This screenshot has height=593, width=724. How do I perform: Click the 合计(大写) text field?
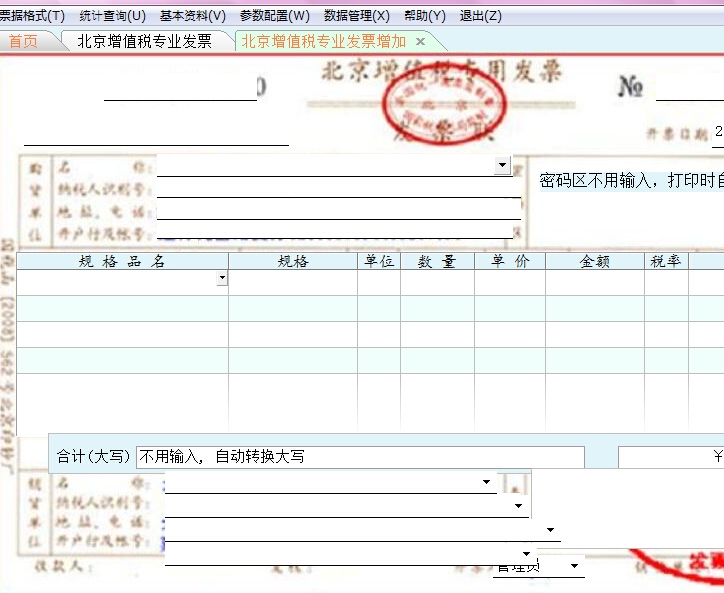360,457
